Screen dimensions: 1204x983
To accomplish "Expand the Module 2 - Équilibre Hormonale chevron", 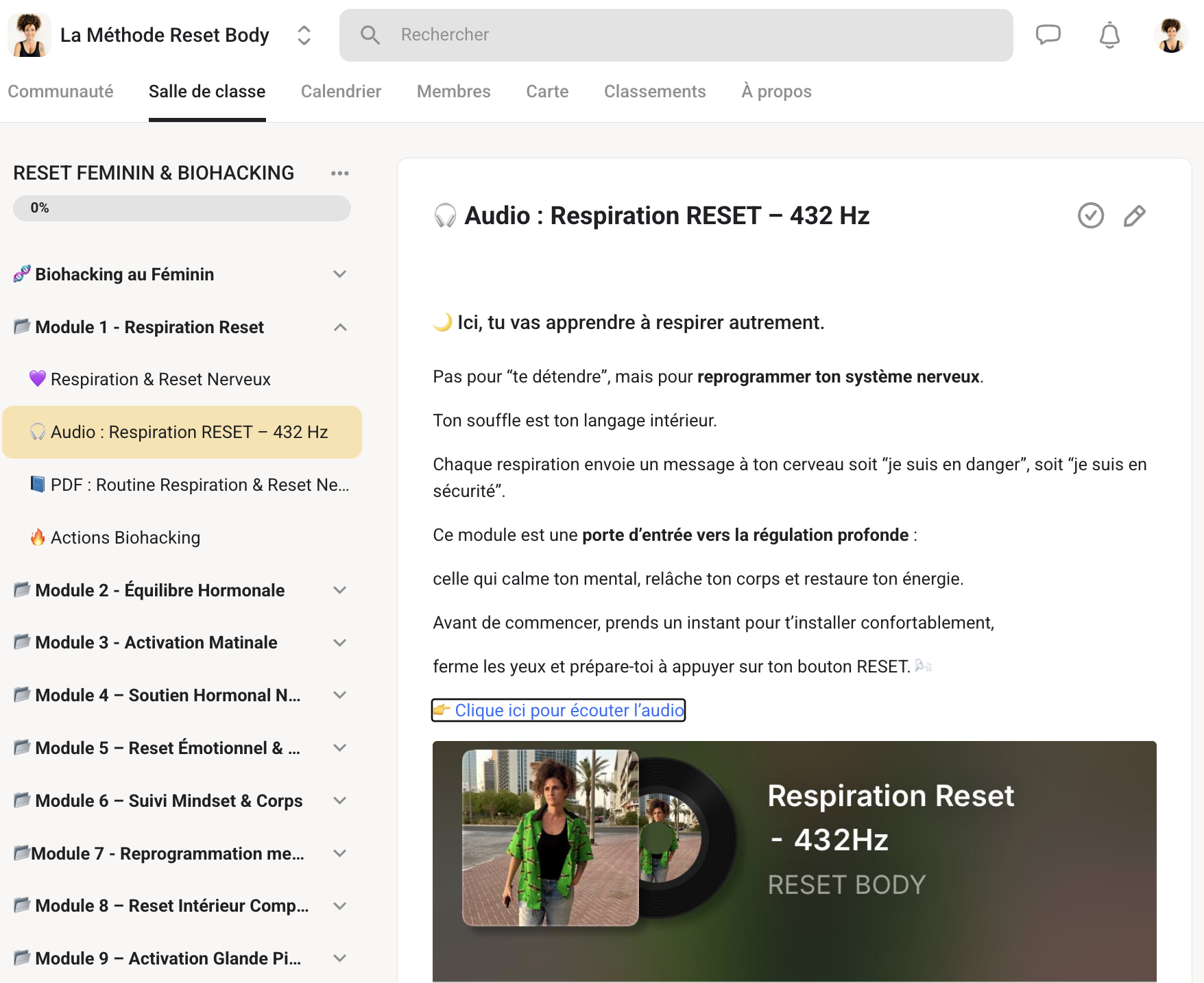I will [339, 590].
